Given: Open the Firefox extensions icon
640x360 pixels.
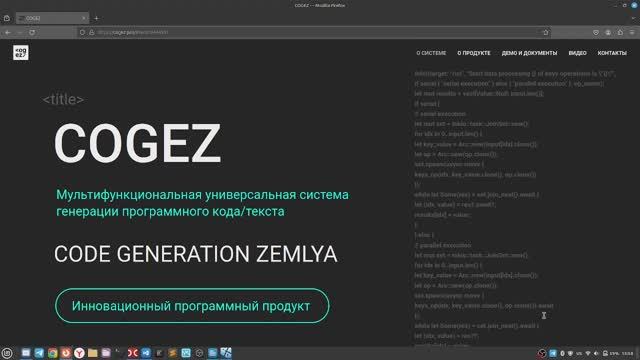Looking at the screenshot, I should click(620, 32).
